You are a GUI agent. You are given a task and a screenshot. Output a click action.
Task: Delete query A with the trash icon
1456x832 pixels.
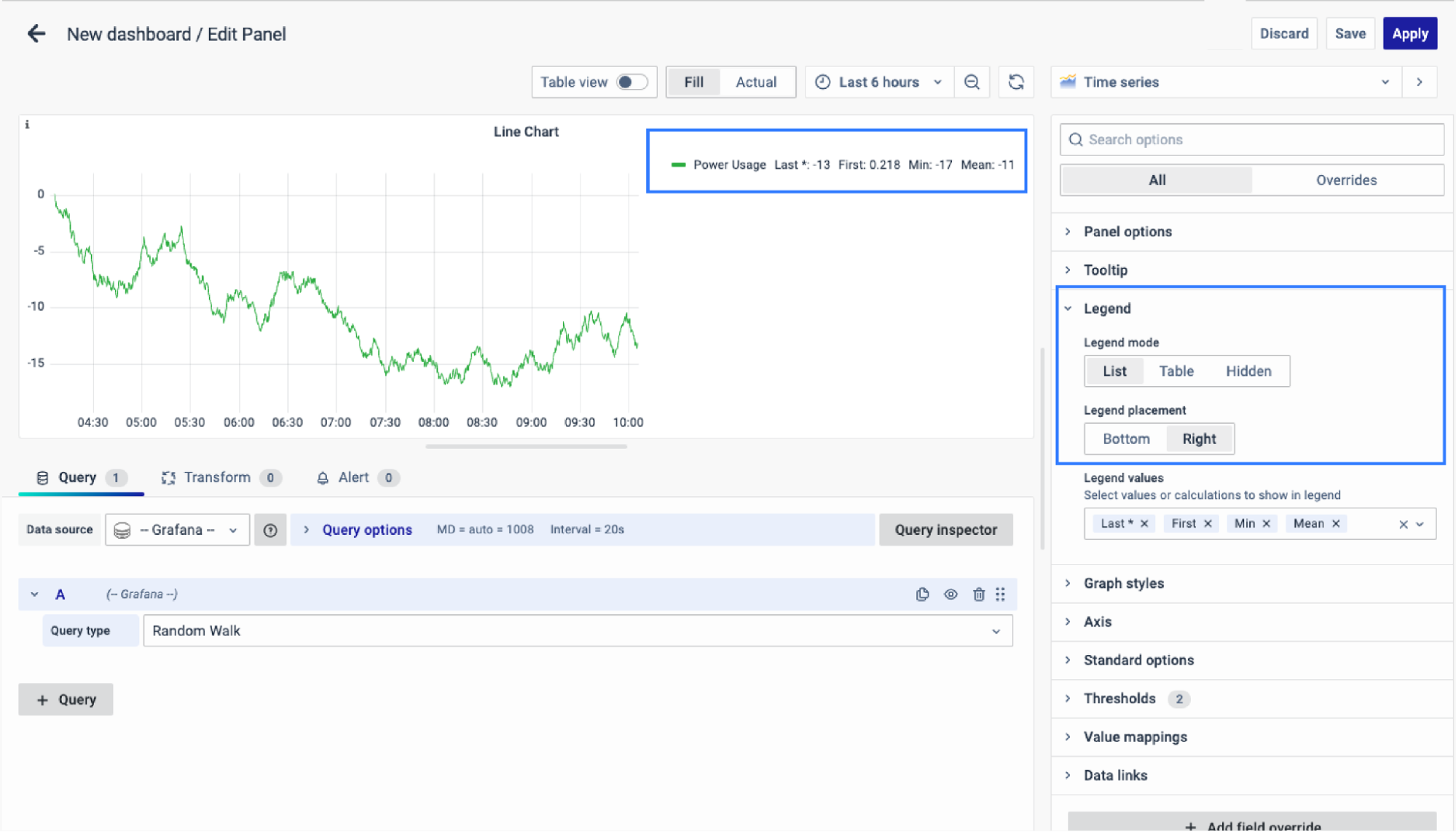click(978, 594)
